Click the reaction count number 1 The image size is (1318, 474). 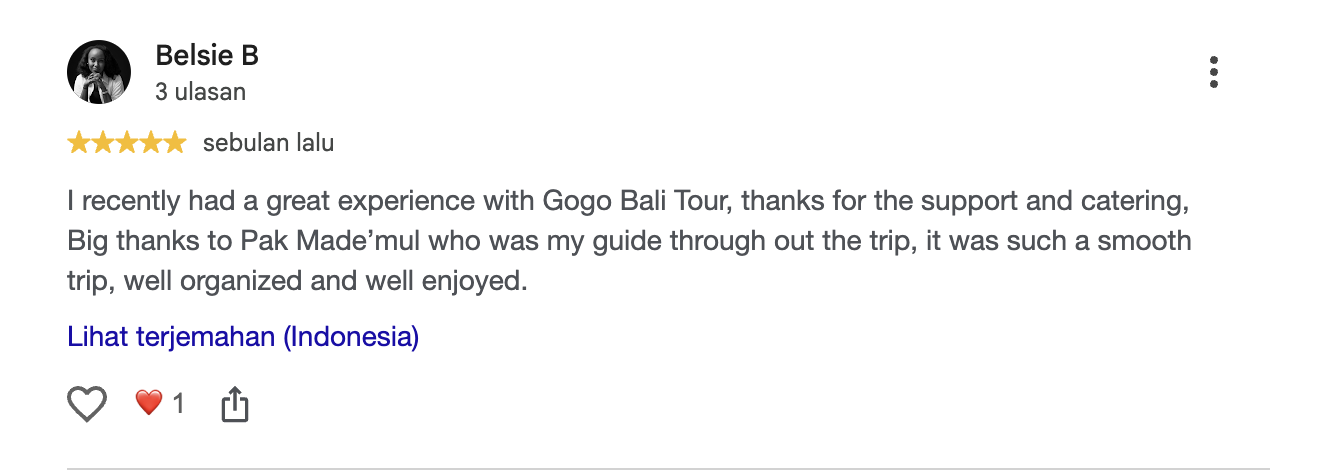(178, 404)
